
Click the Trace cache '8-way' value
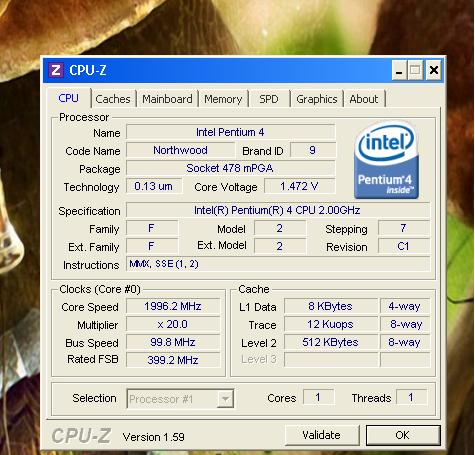point(405,324)
